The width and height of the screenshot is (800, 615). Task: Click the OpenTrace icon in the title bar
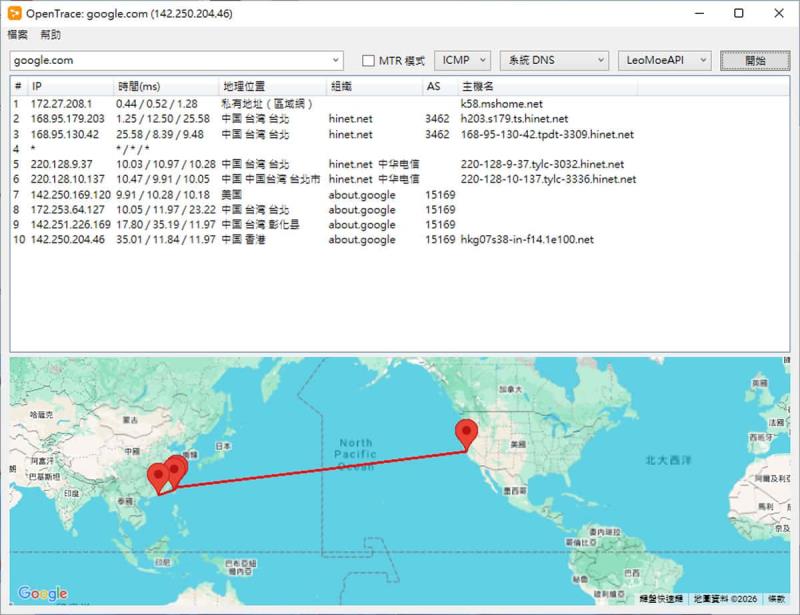pyautogui.click(x=14, y=13)
